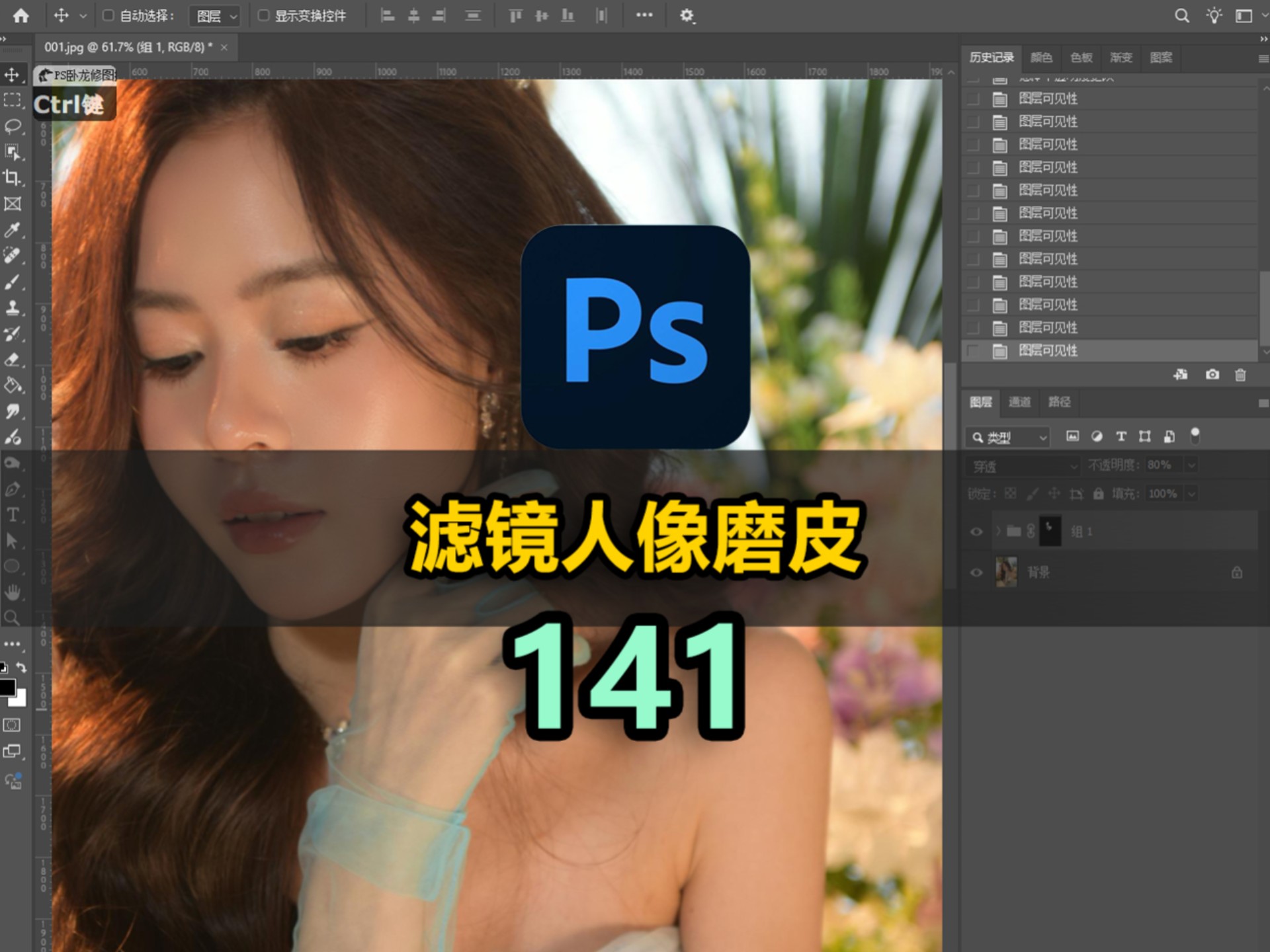The image size is (1270, 952).
Task: Open the History panel flyout menu
Action: click(1263, 59)
